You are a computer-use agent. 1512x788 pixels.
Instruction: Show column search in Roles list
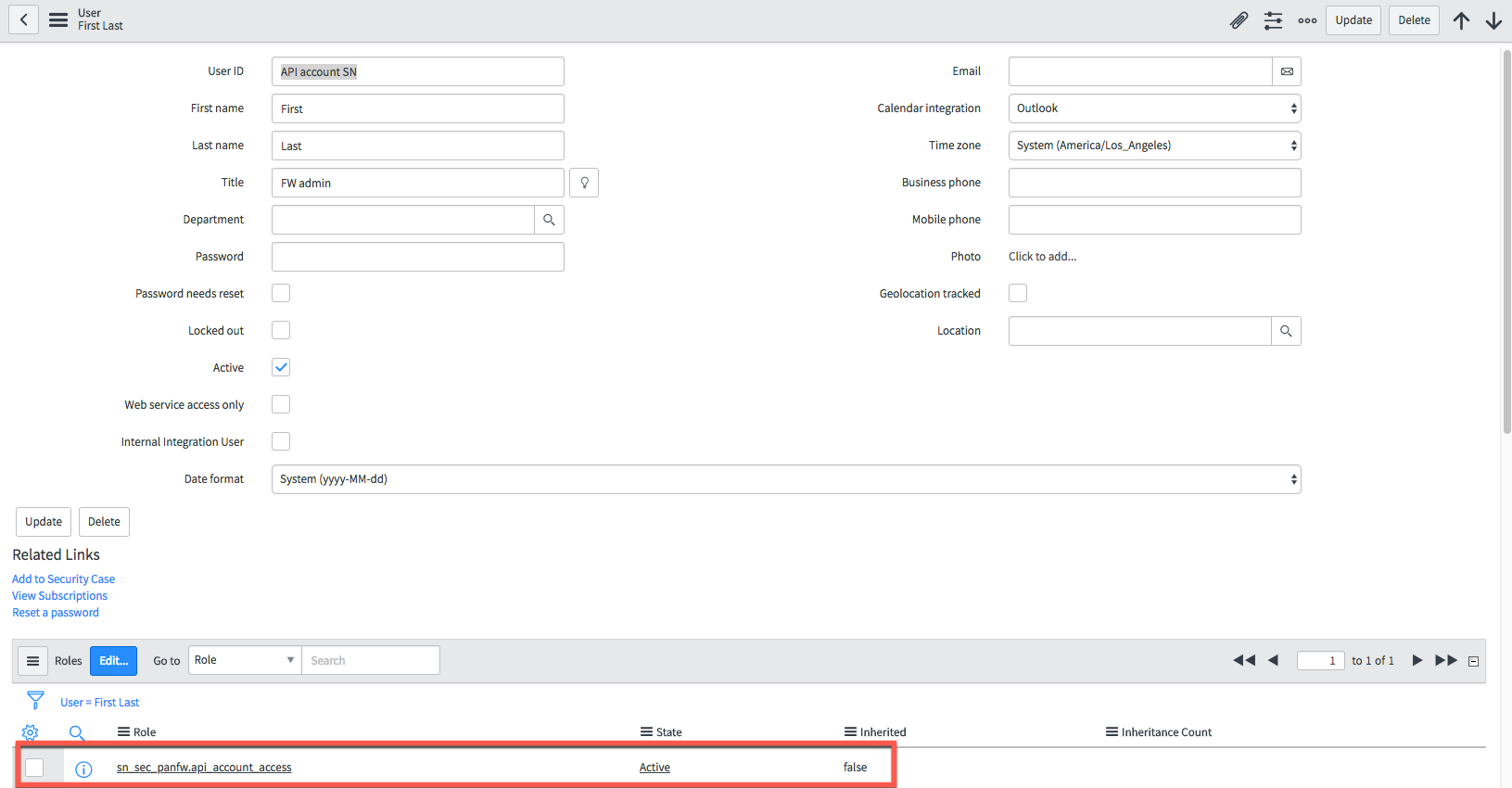77,732
